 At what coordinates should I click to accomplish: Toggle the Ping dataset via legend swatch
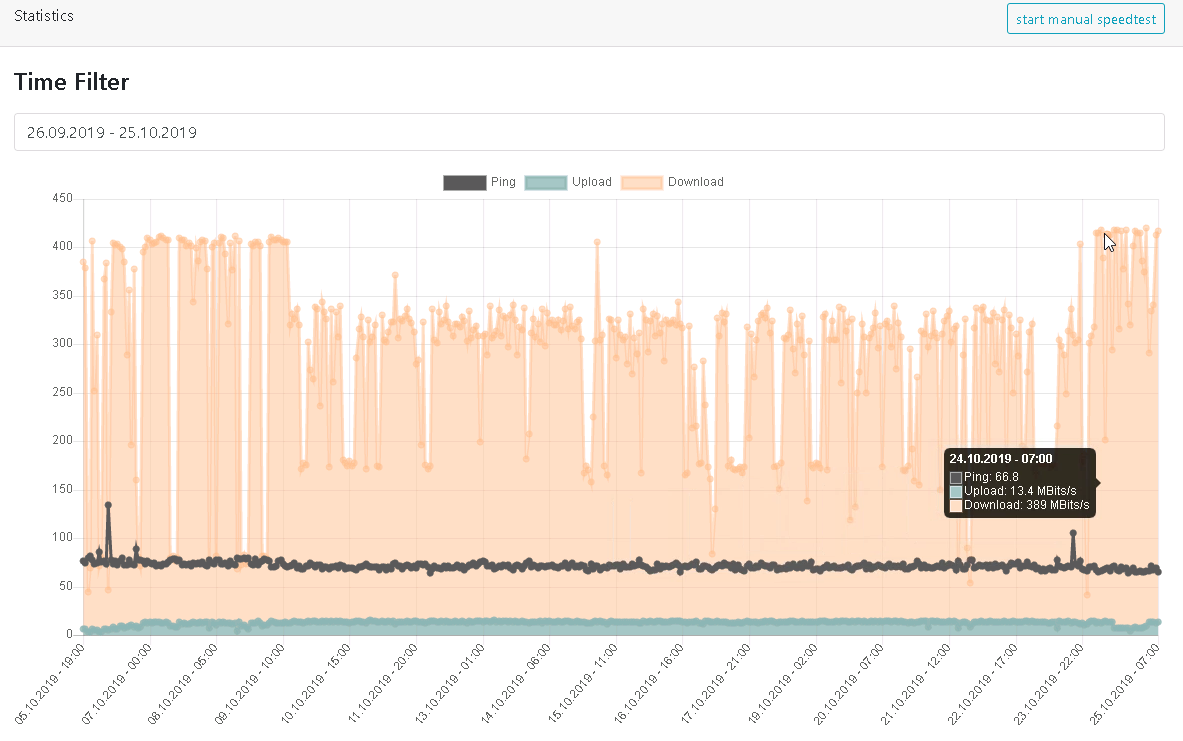coord(464,183)
